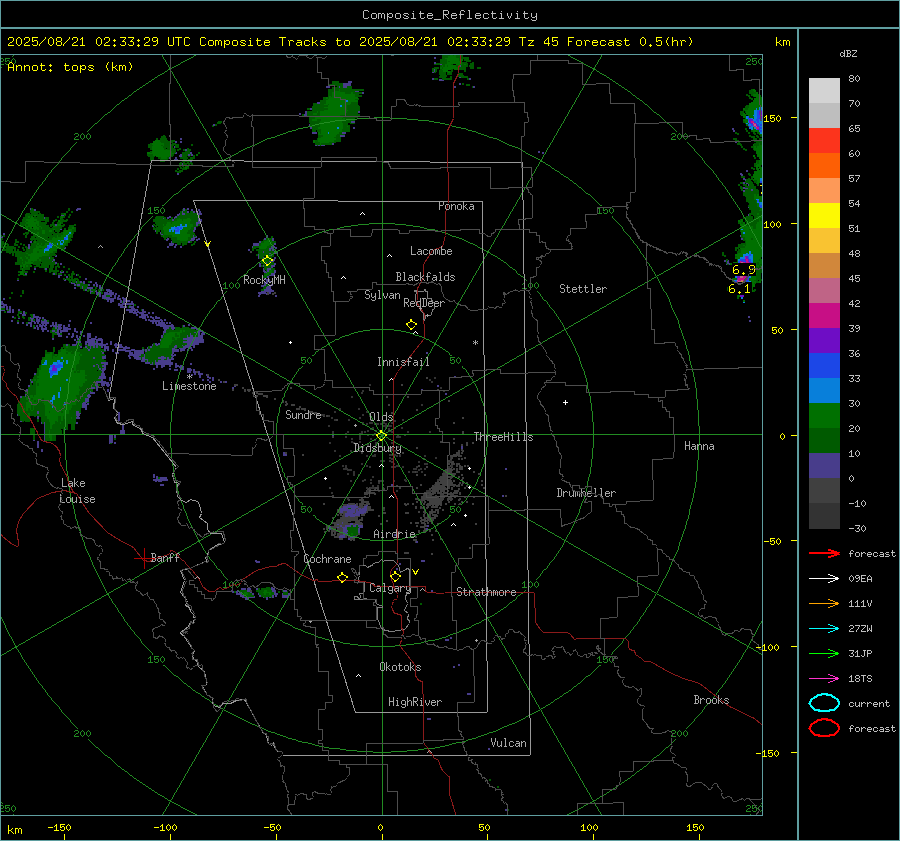Click the Cochrane town label
Screen dimensions: 900x841
tap(327, 559)
